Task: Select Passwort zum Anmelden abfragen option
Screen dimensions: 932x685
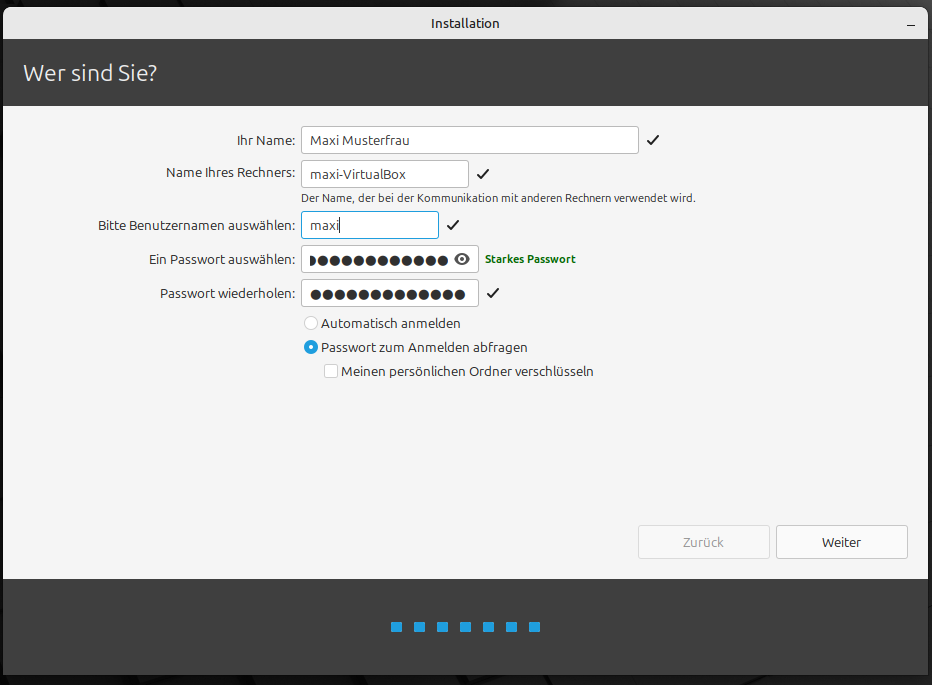Action: 311,347
